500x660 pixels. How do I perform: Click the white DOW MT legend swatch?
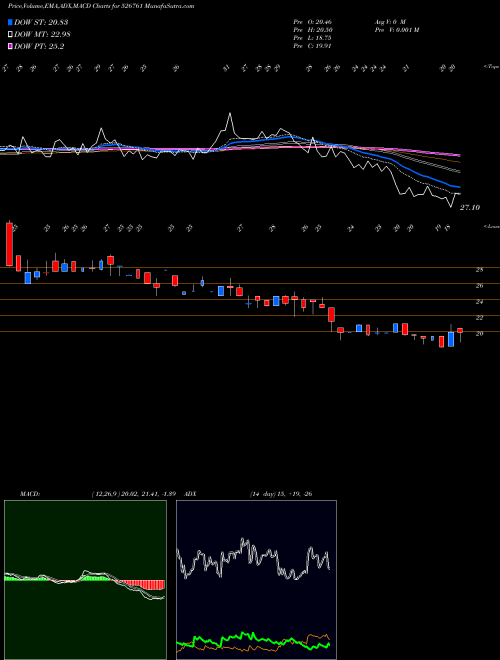coord(10,35)
